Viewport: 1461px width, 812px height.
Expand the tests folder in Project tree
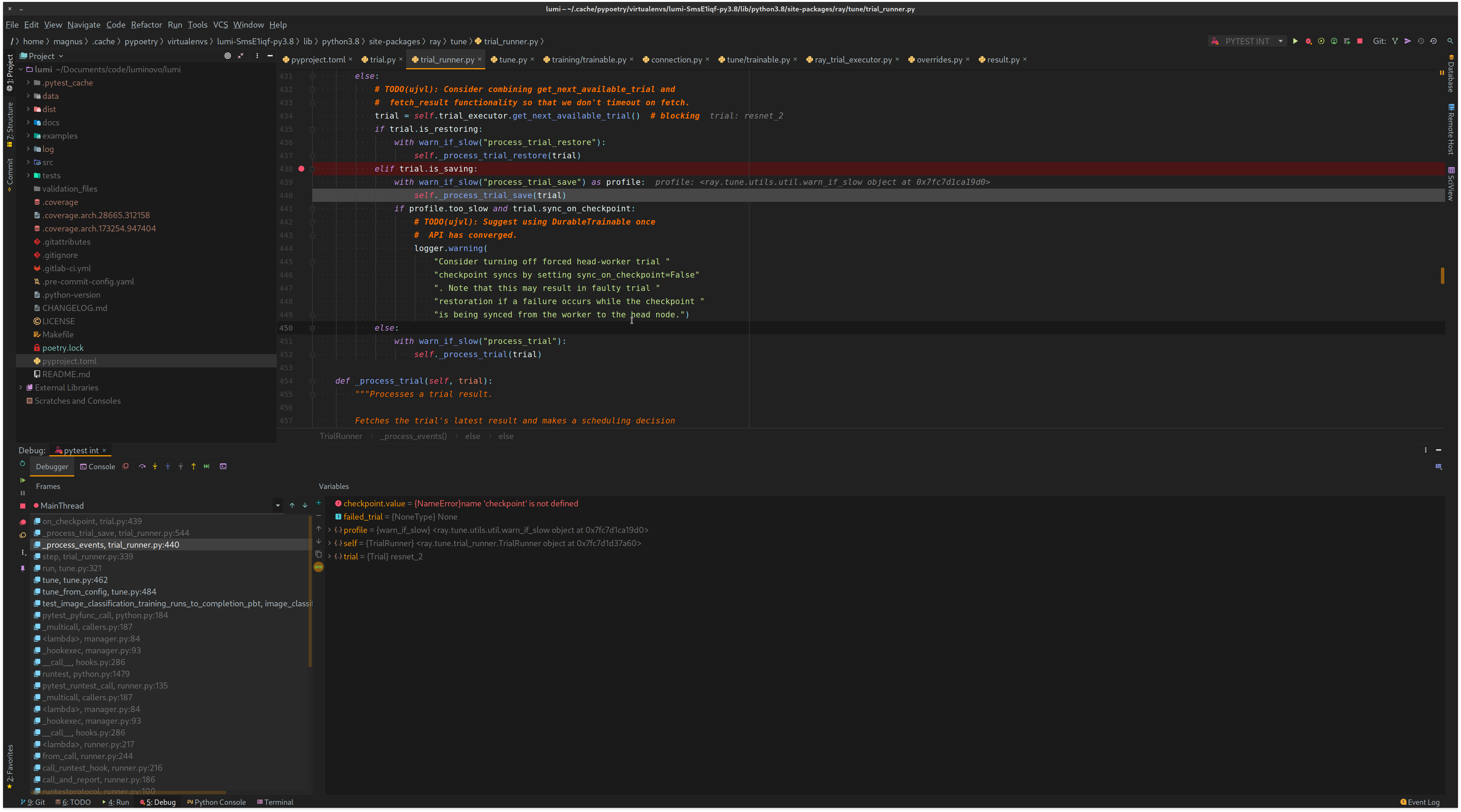(x=28, y=175)
